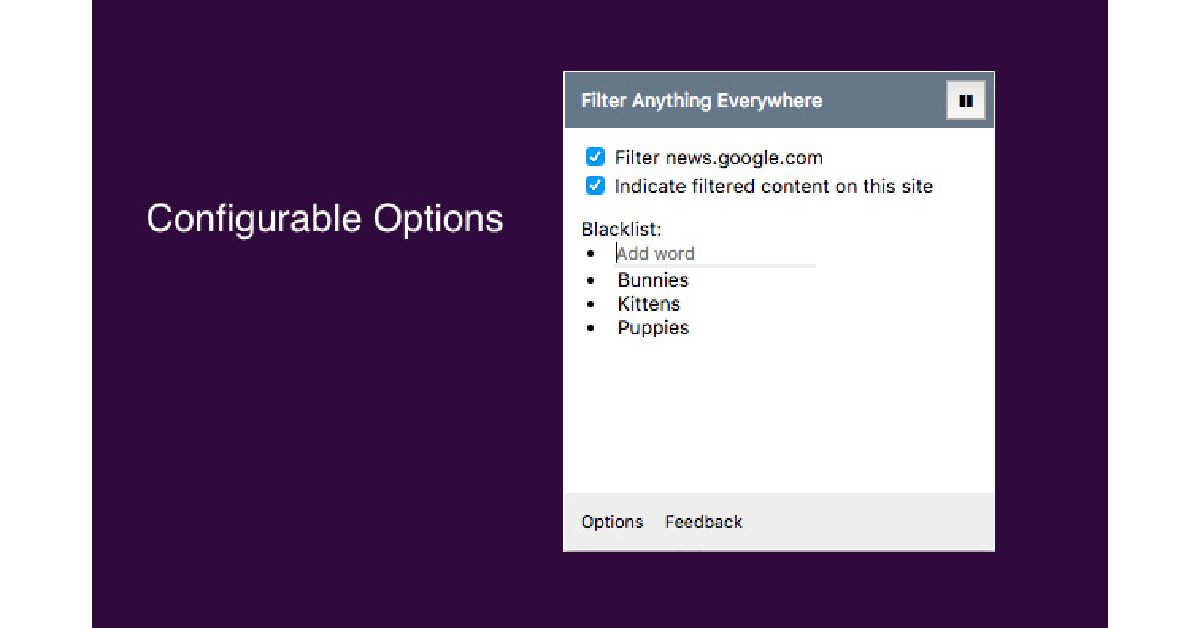Toggle the Filter news.google.com checkbox
This screenshot has width=1200, height=628.
click(595, 157)
